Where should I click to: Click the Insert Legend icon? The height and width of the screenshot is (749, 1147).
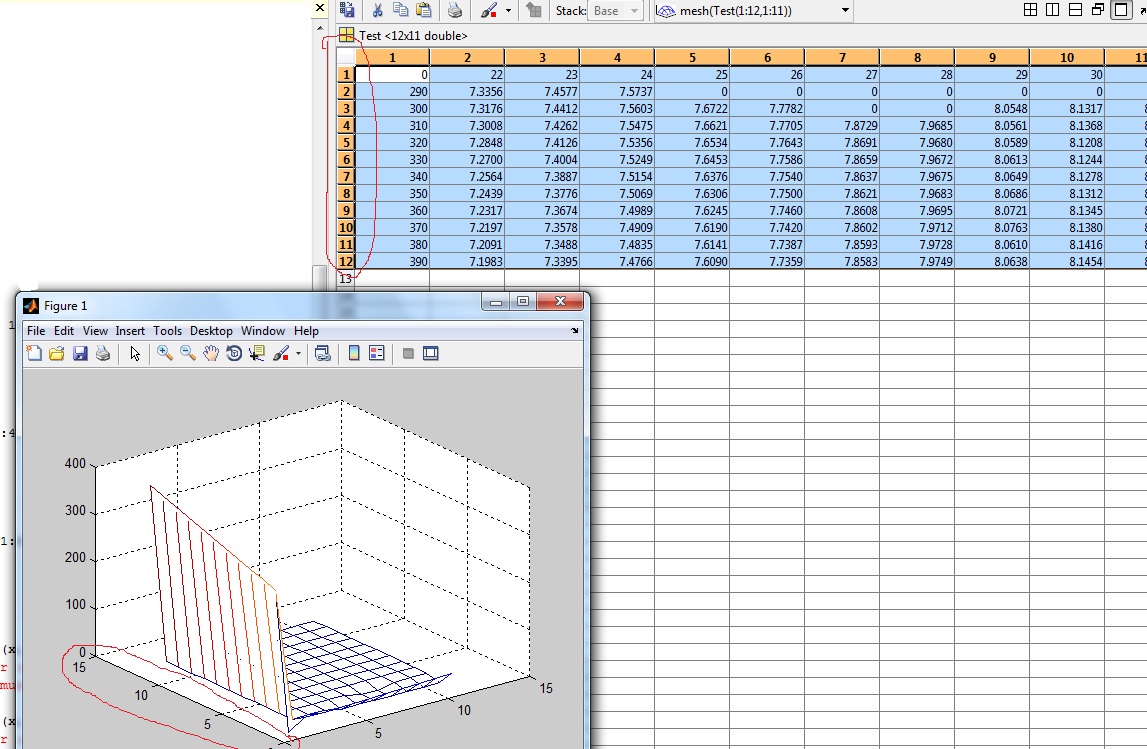click(x=377, y=353)
